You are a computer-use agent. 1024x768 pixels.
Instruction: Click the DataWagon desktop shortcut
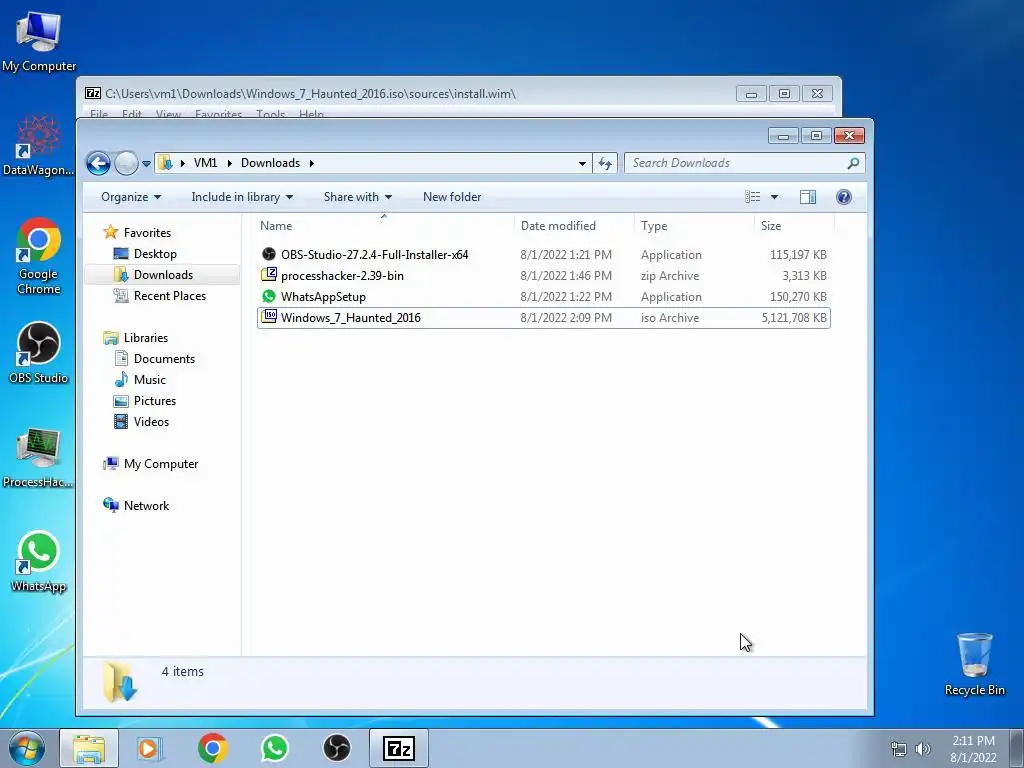coord(38,145)
